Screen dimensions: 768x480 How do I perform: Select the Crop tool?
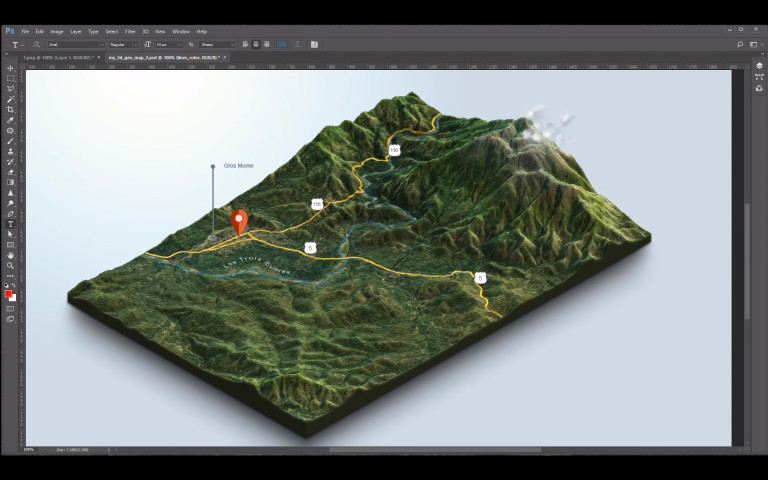pyautogui.click(x=10, y=109)
